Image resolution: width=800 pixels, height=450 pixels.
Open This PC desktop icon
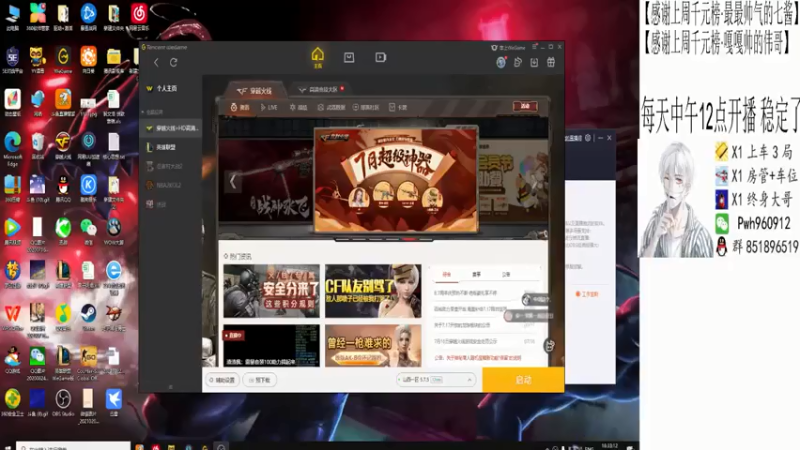(12, 17)
